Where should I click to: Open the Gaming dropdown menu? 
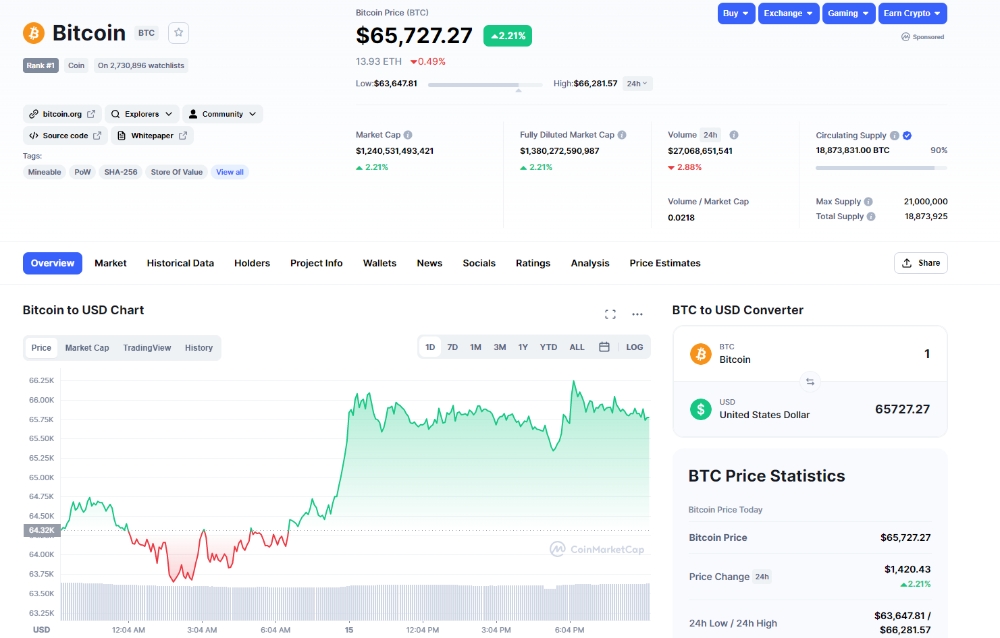(848, 13)
